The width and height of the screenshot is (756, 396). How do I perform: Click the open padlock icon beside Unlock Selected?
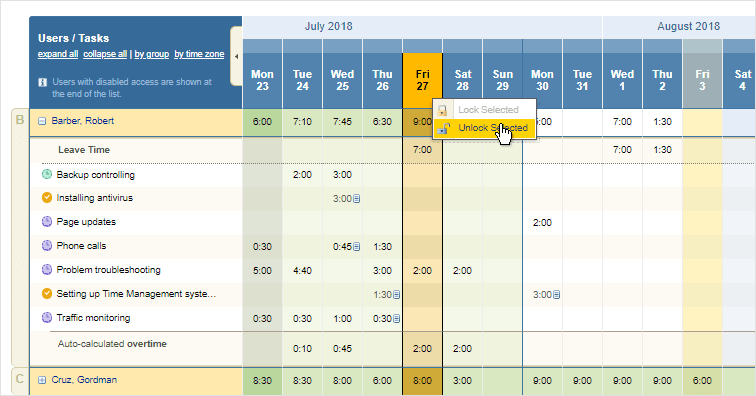click(x=444, y=128)
